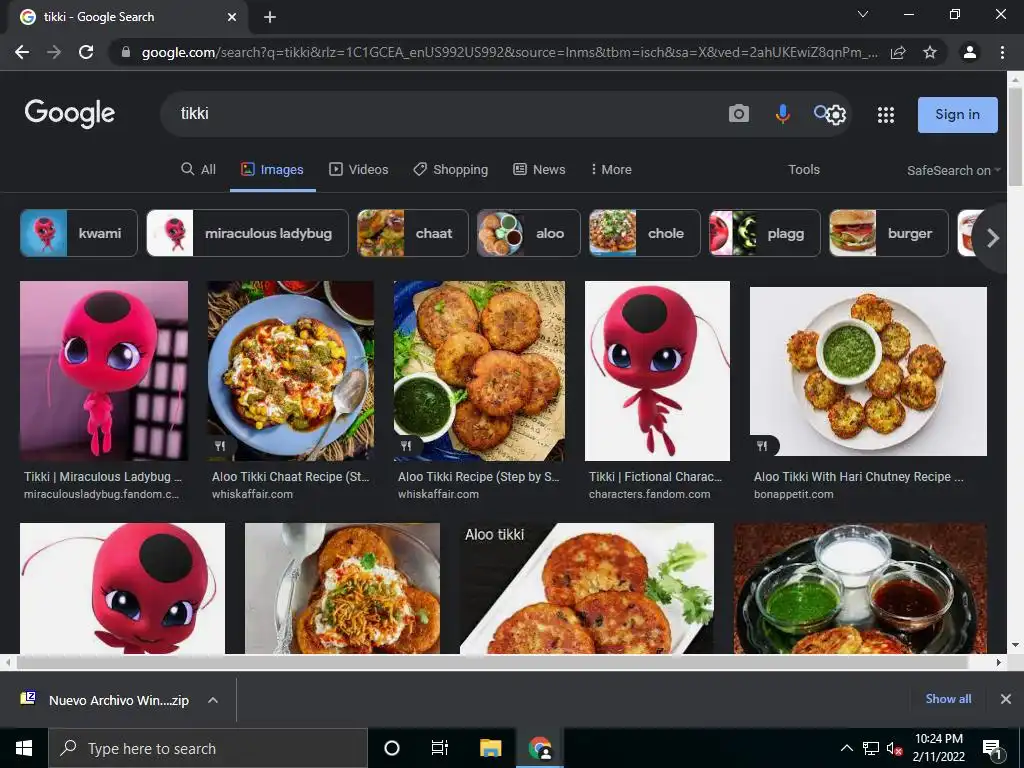Click recipe icon on Hari Chutney image

(762, 446)
